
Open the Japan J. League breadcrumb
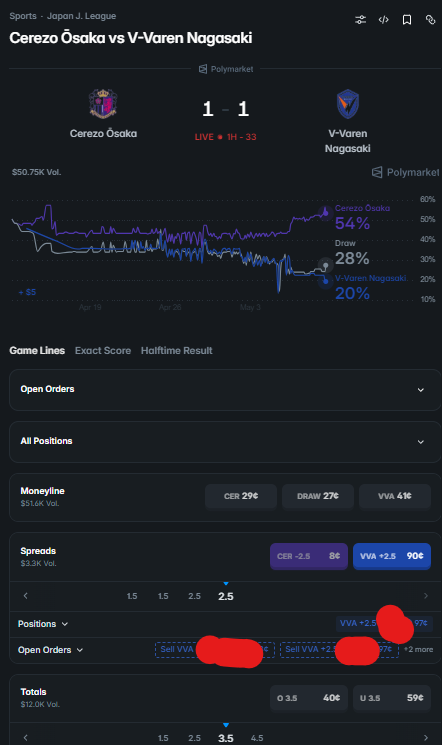pos(81,16)
